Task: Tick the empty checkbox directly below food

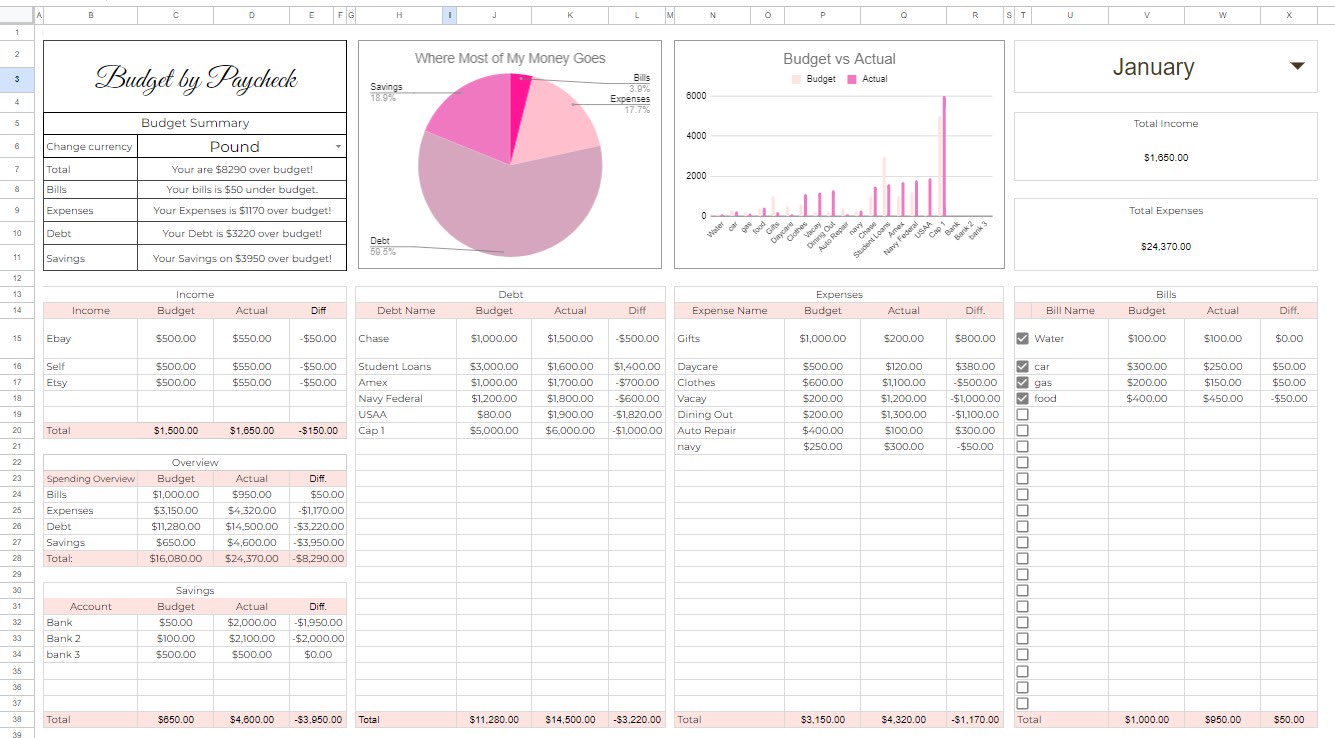Action: click(x=1022, y=415)
